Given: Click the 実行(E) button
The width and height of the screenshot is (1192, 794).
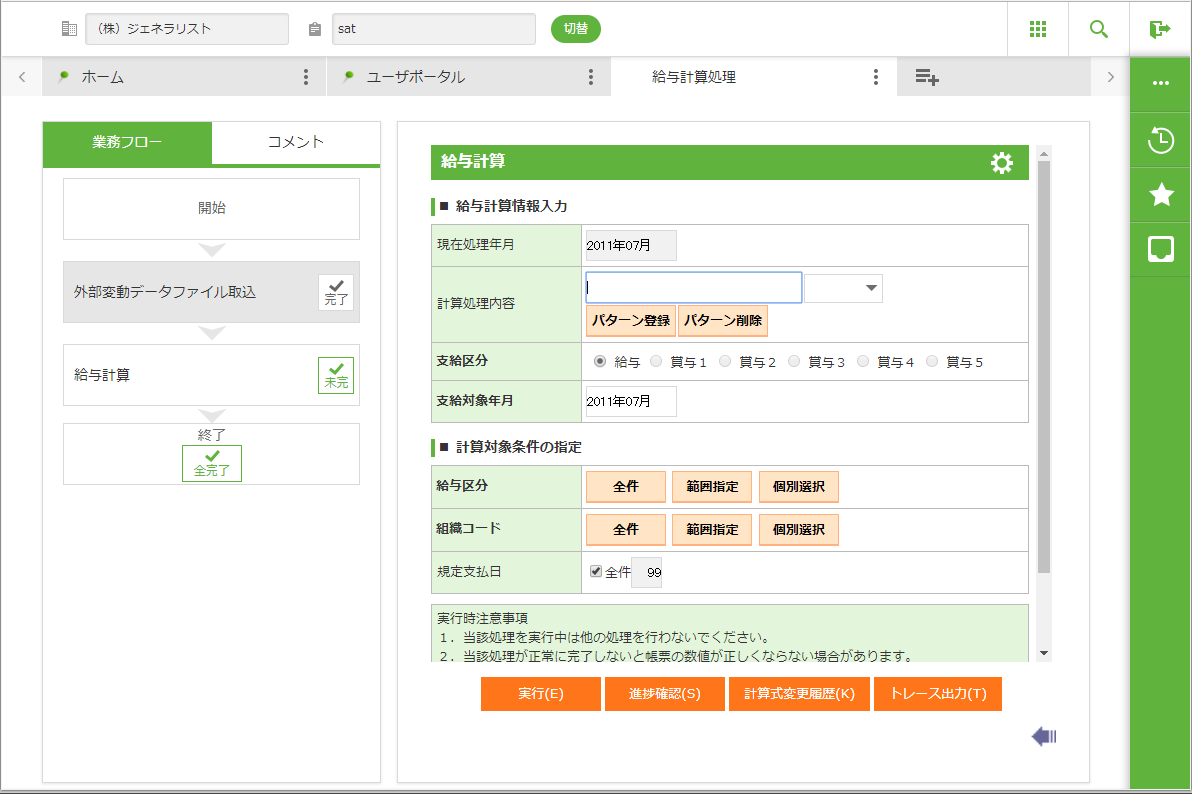Looking at the screenshot, I should click(541, 694).
